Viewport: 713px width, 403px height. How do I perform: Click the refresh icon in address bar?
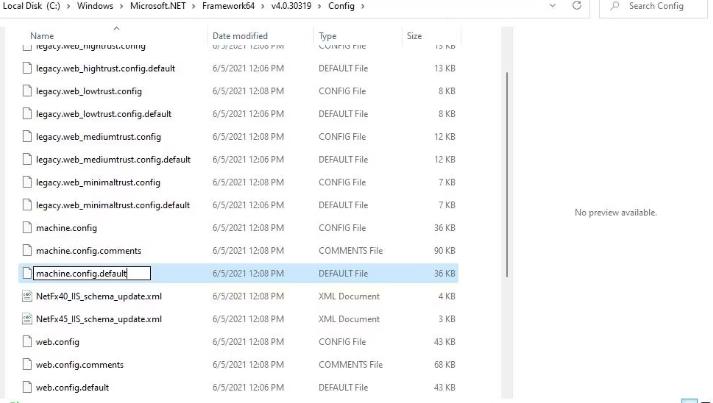(x=577, y=6)
